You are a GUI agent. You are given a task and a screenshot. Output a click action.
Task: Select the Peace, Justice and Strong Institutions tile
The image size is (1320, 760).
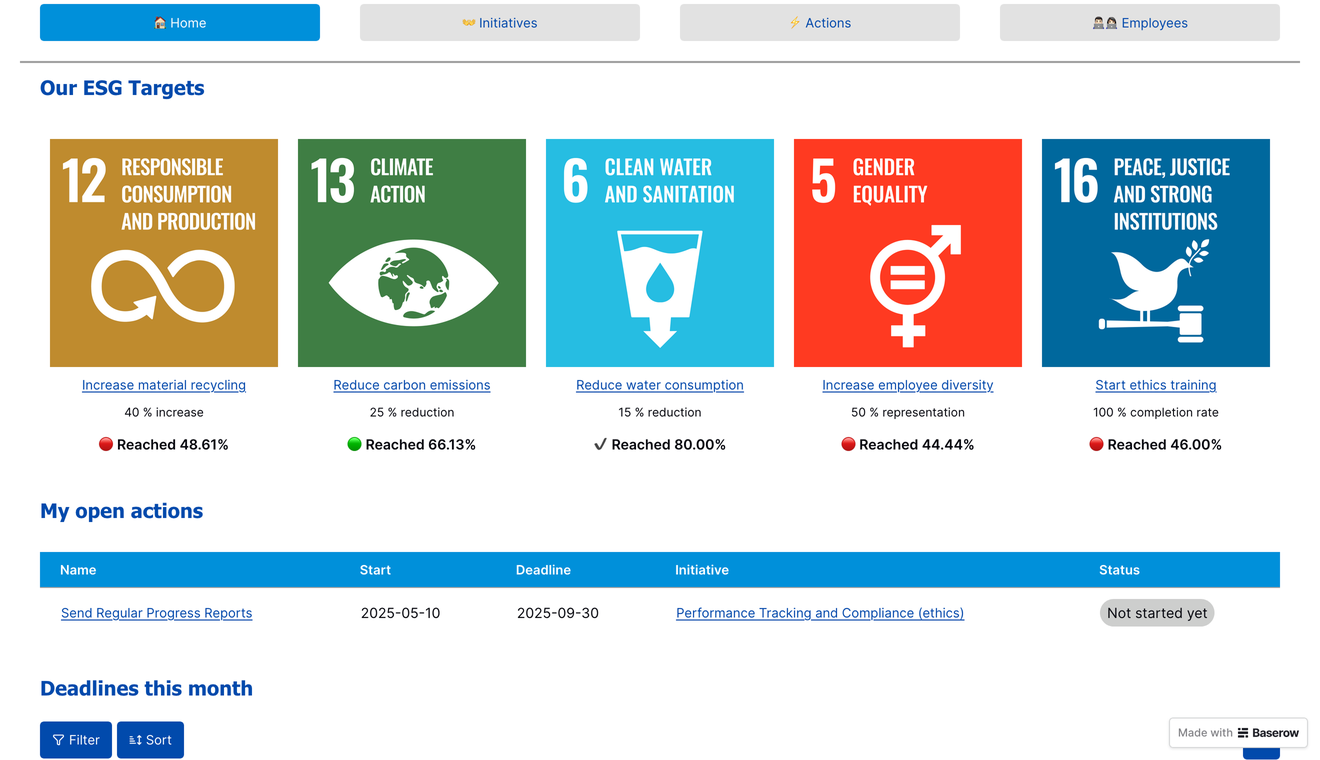click(x=1156, y=253)
